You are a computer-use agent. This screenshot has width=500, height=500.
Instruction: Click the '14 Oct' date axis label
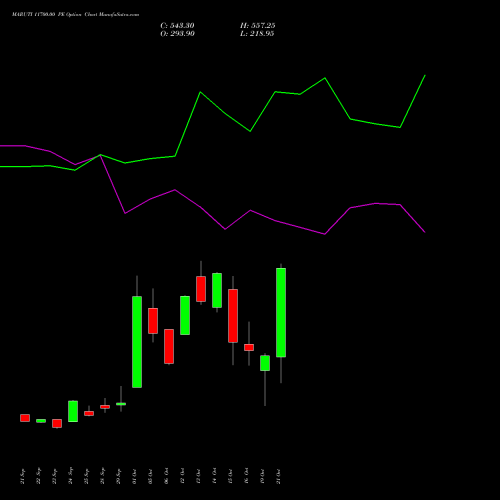[x=214, y=476]
